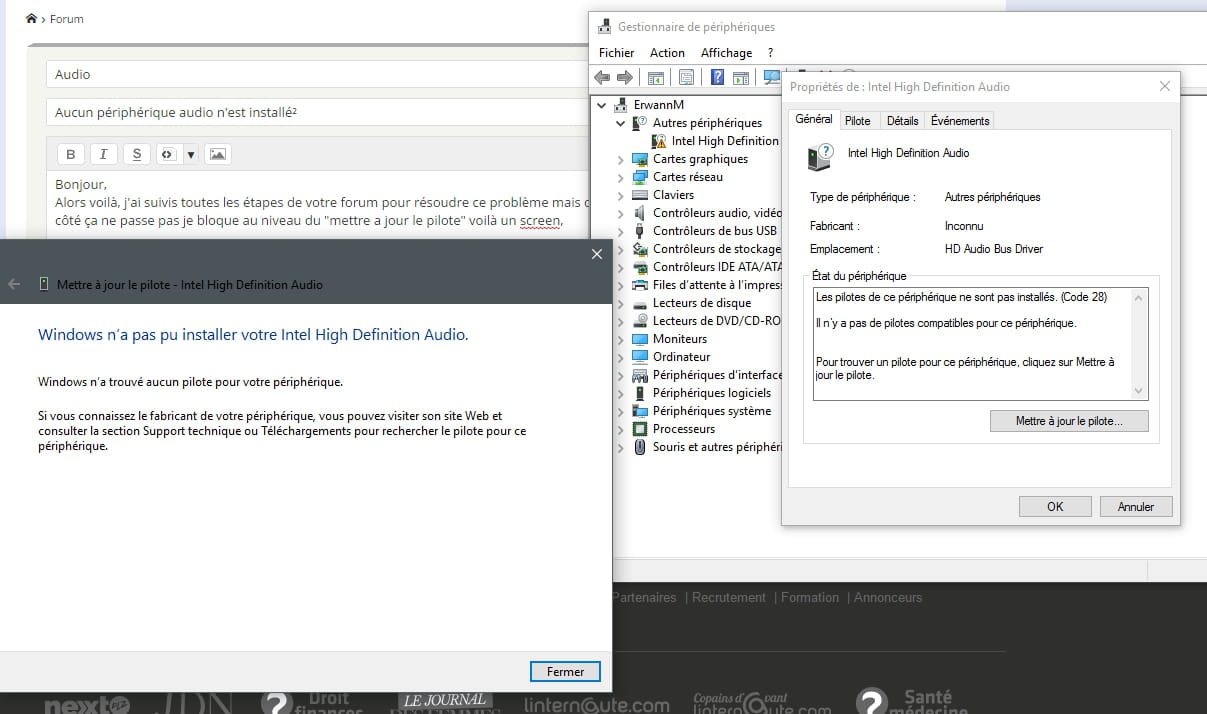The image size is (1207, 714).
Task: Click the warning icon beside Intel High Definition
Action: pyautogui.click(x=659, y=141)
